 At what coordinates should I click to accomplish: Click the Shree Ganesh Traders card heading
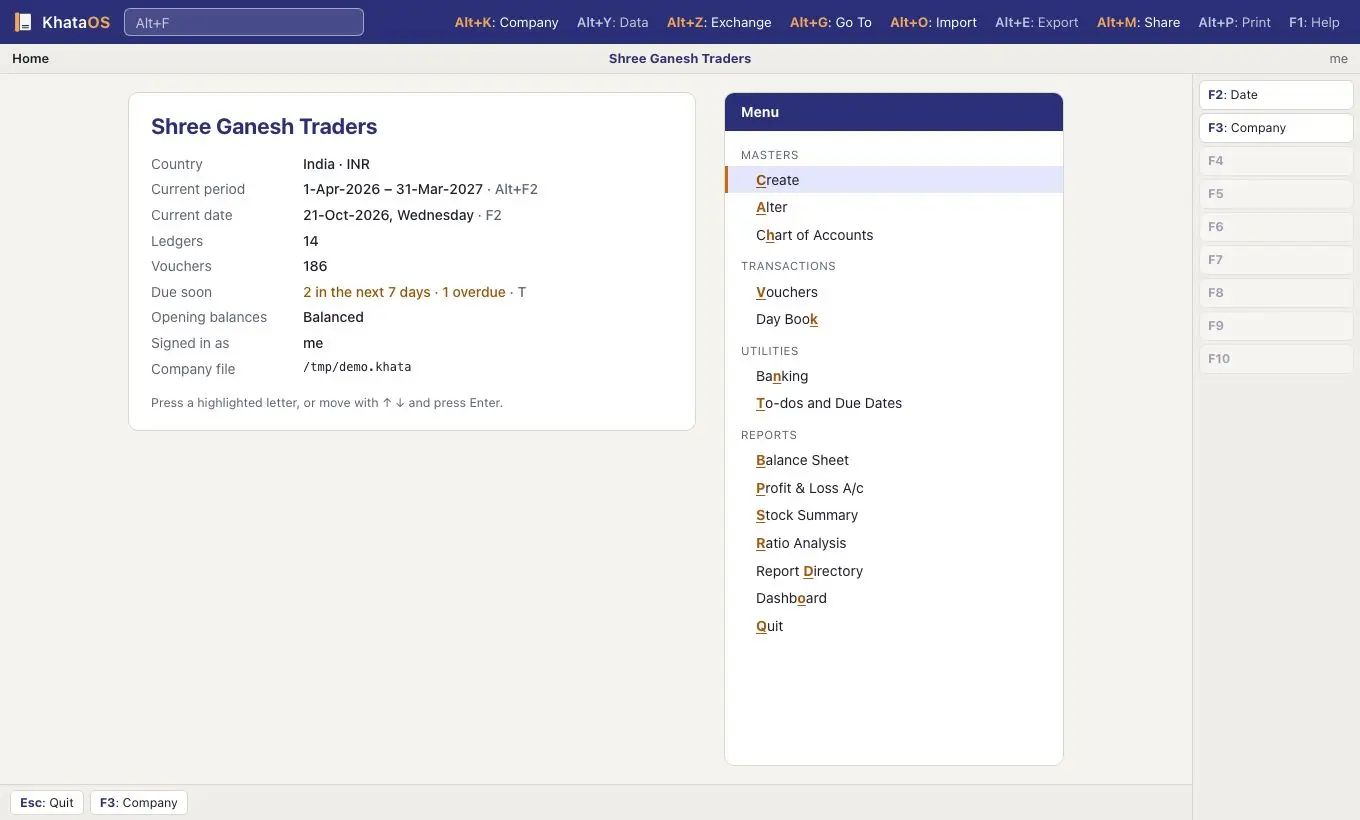[x=264, y=126]
